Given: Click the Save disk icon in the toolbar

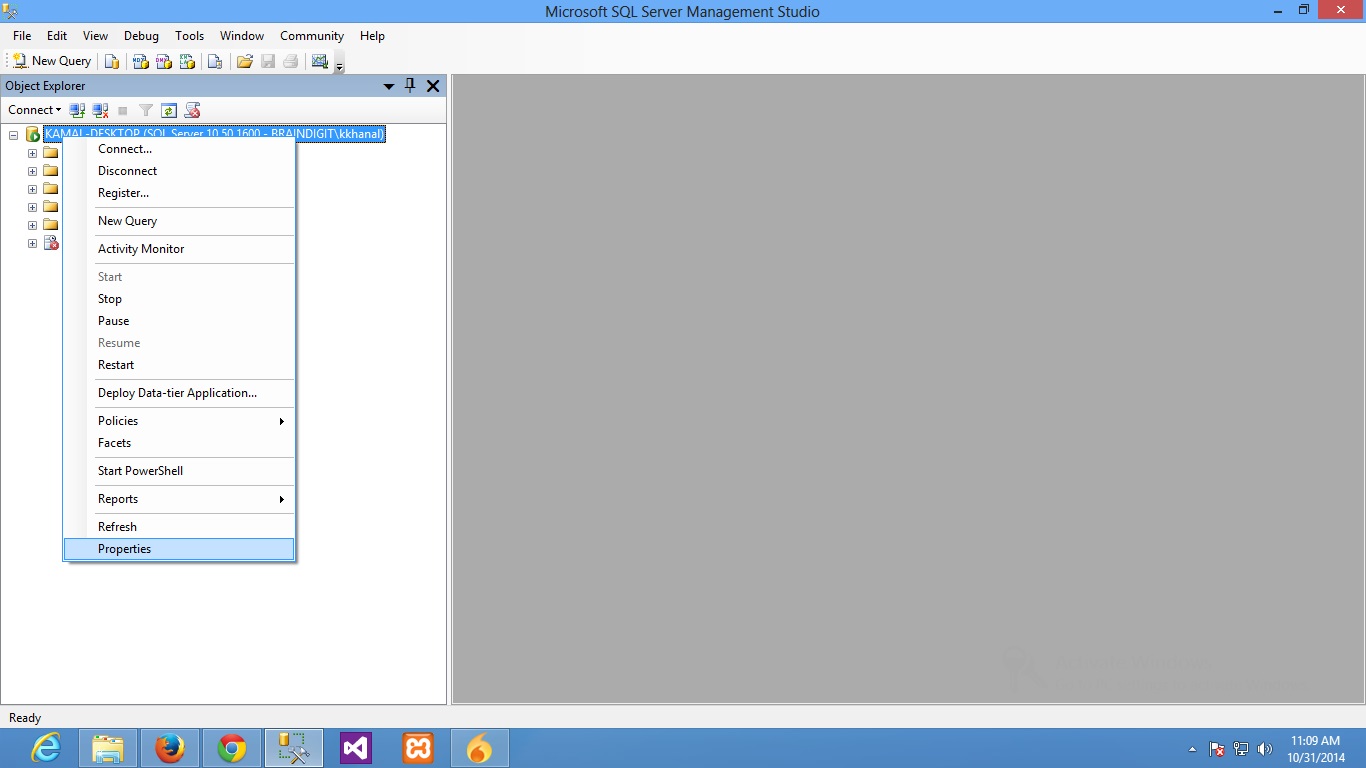Looking at the screenshot, I should click(x=268, y=61).
